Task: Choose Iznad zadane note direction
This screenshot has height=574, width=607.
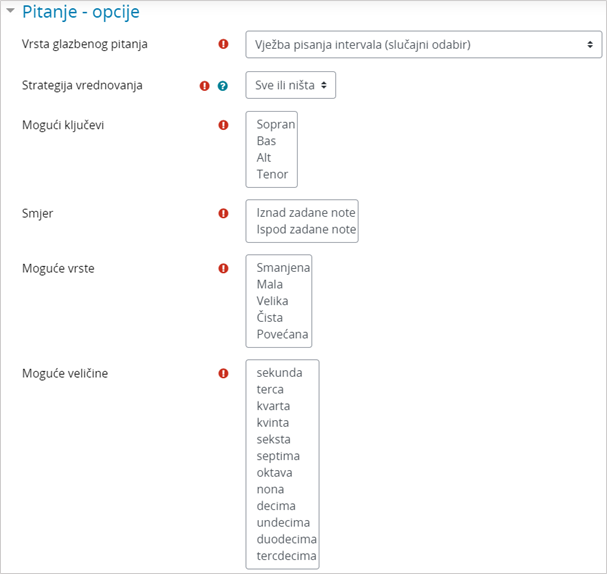Action: tap(305, 212)
